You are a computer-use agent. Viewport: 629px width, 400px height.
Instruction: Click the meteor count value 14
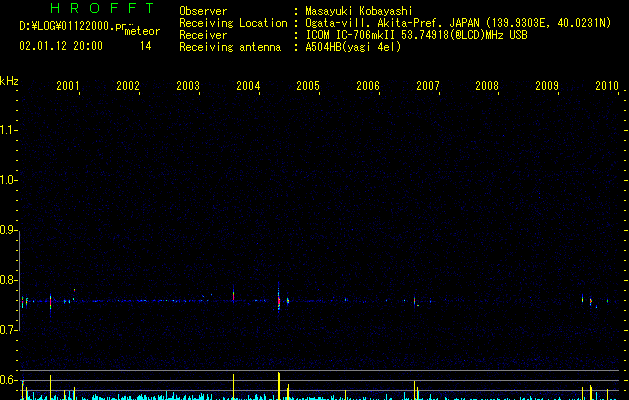146,46
